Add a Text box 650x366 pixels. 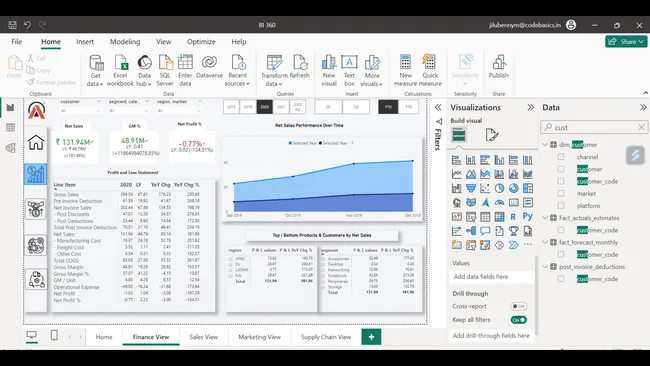pyautogui.click(x=349, y=71)
